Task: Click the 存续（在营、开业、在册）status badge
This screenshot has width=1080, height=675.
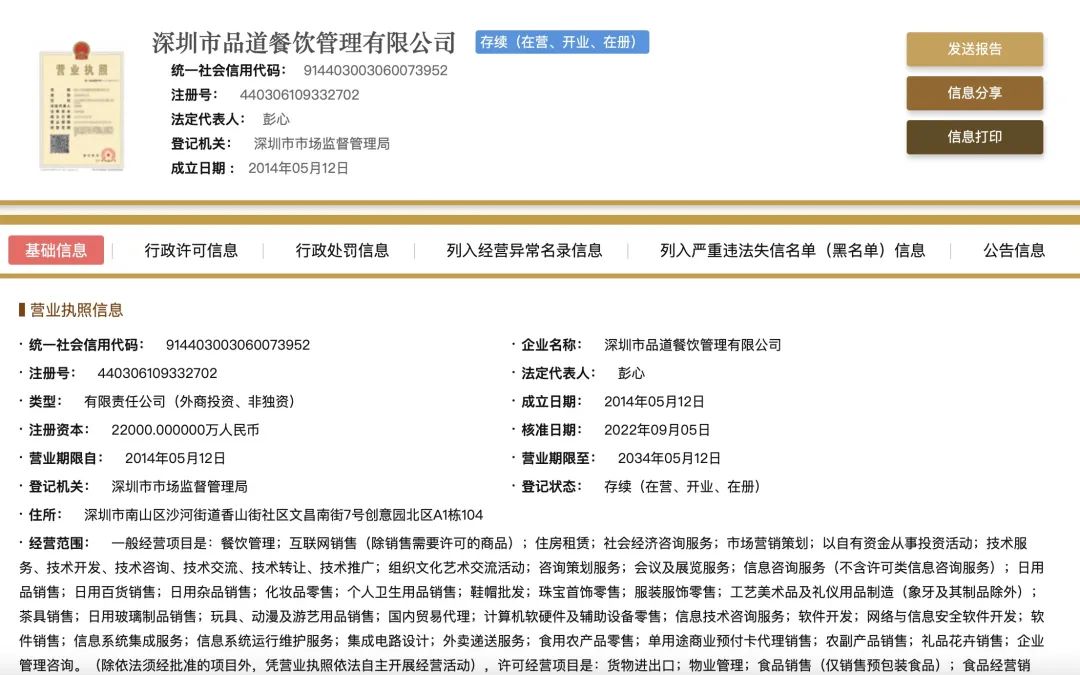Action: 562,42
